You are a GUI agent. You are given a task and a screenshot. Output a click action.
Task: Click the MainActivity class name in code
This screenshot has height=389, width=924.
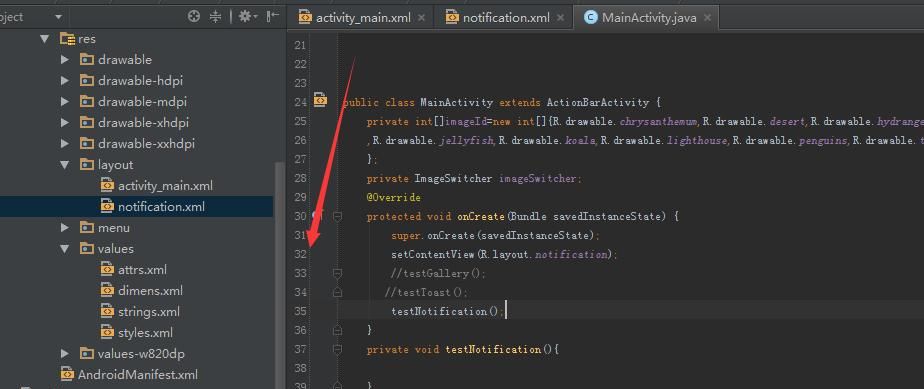point(457,103)
